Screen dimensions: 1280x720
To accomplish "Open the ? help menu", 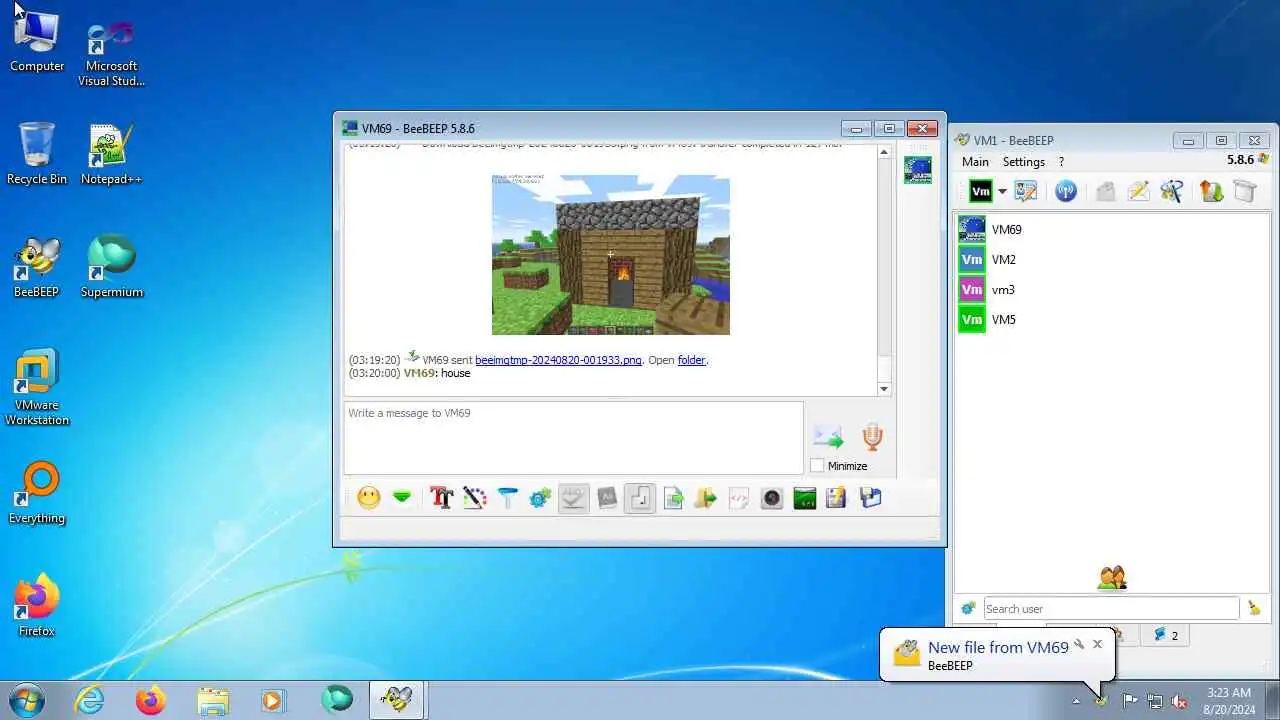I will [x=1061, y=162].
